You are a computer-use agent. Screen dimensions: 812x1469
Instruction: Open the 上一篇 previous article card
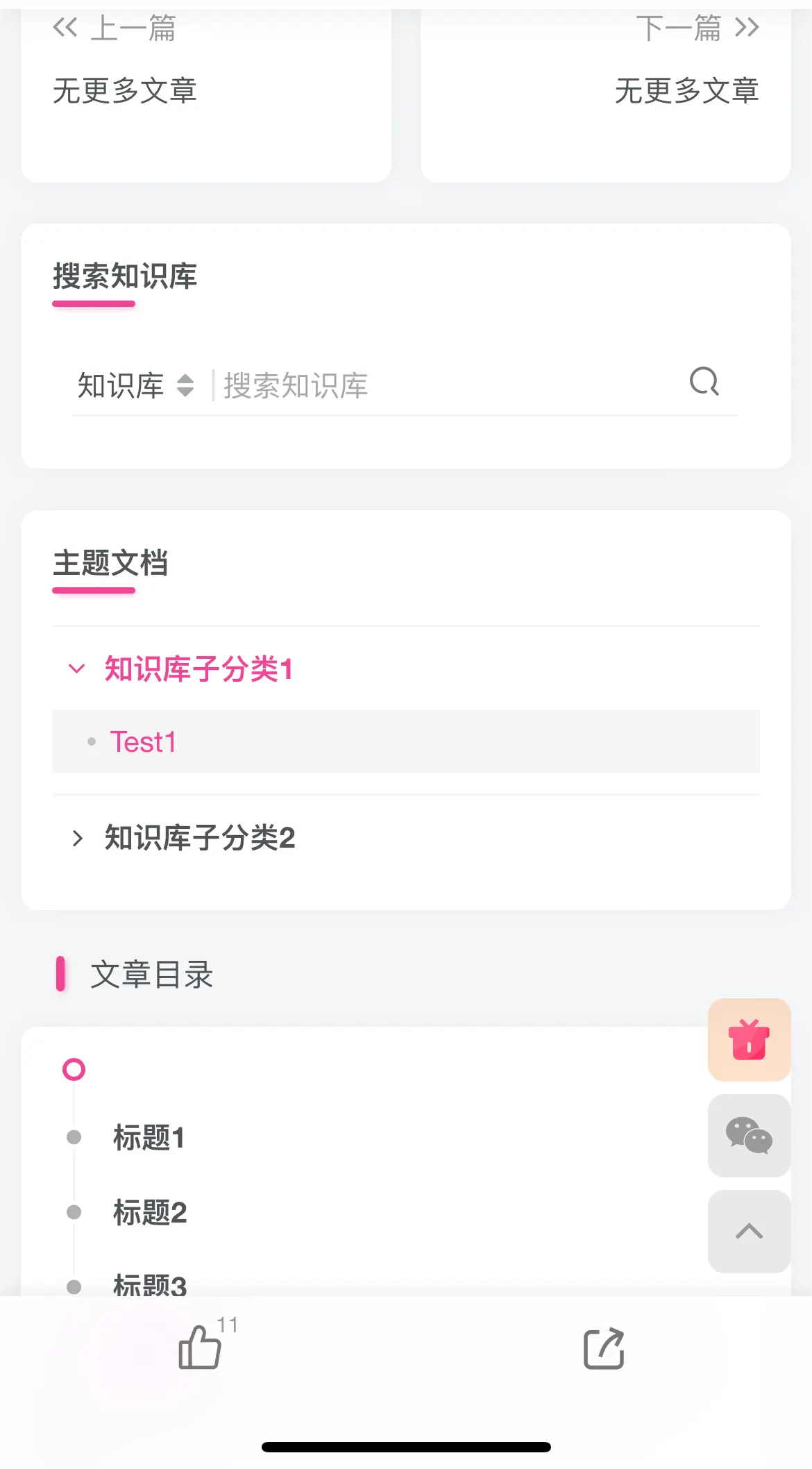coord(206,94)
